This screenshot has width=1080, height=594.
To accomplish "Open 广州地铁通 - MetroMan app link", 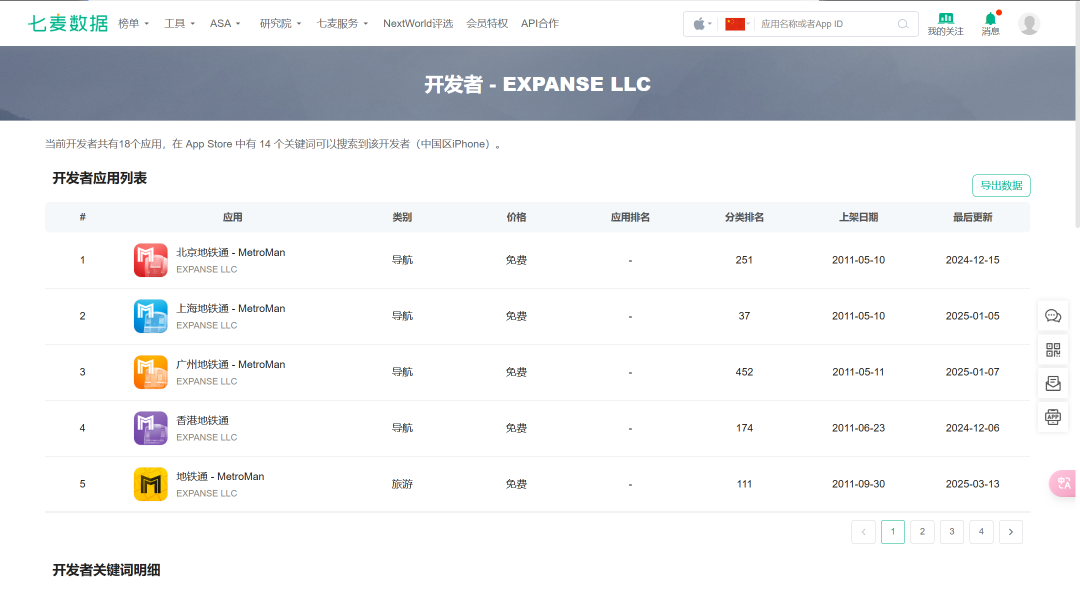I will coord(231,364).
